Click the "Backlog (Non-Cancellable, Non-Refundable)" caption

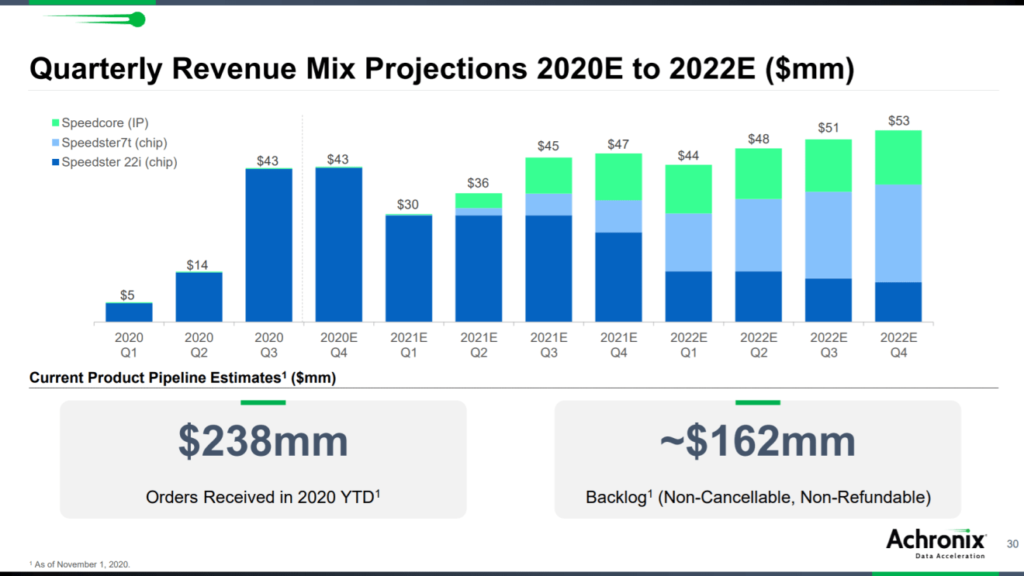tap(758, 497)
